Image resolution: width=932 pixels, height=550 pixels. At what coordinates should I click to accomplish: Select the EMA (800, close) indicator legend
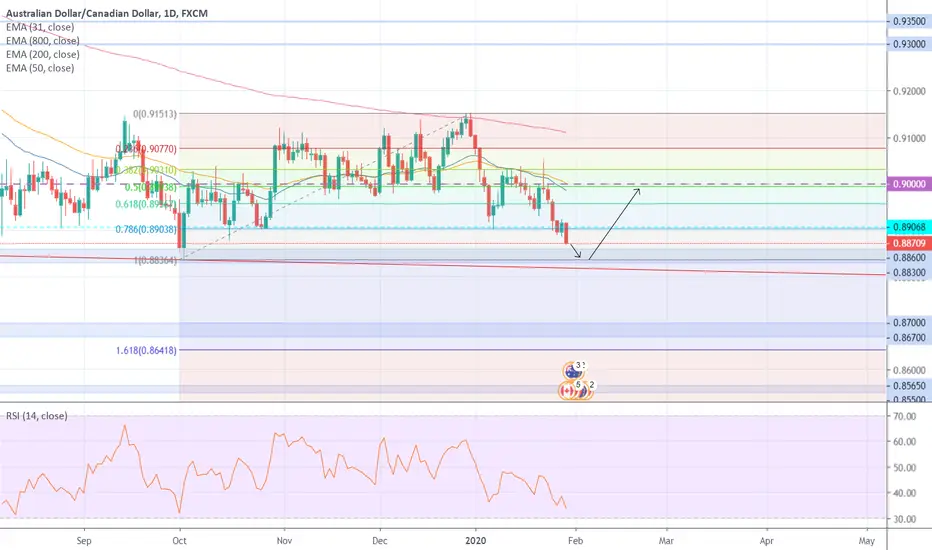click(x=42, y=41)
